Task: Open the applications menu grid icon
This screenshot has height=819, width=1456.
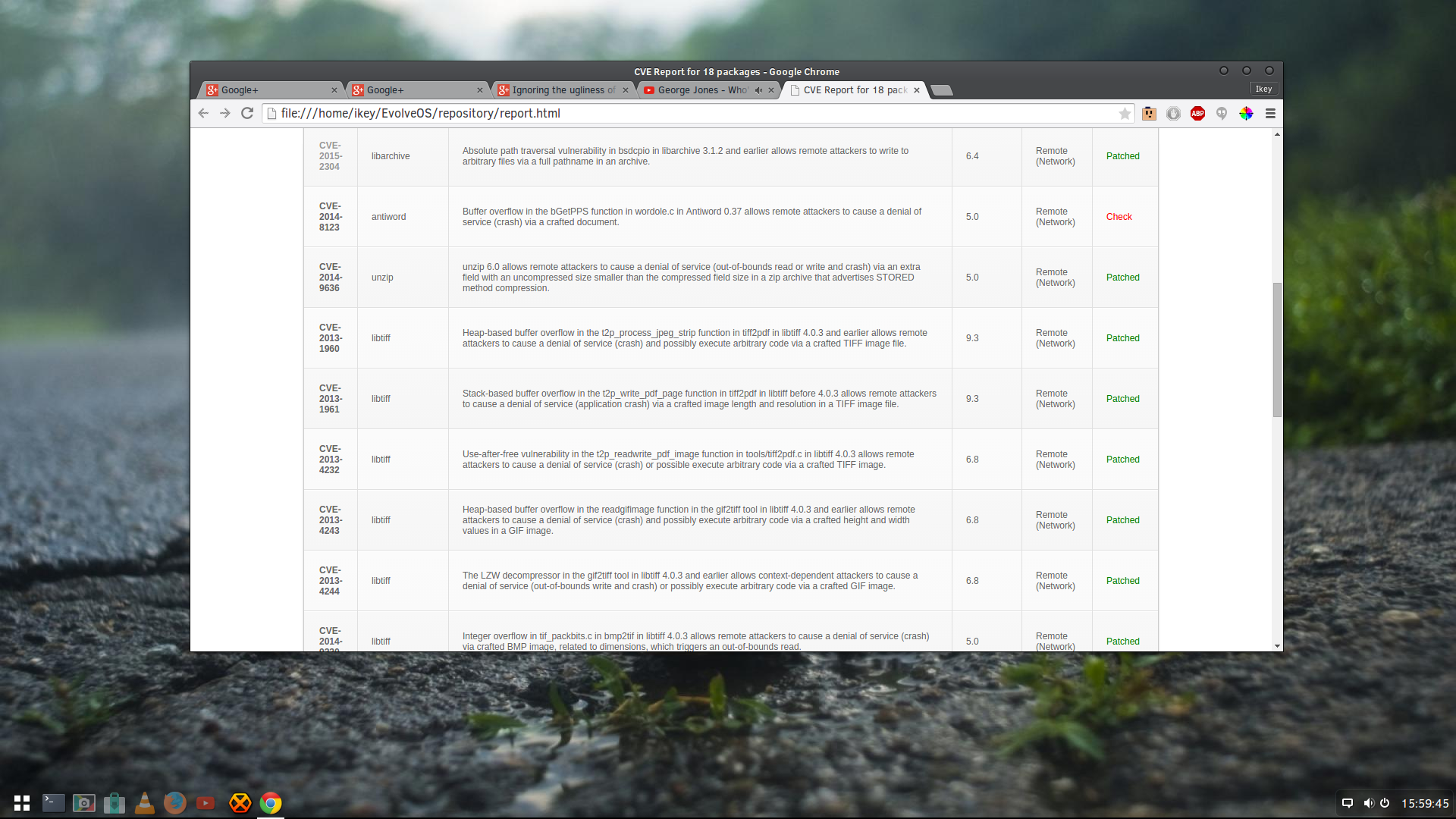Action: tap(22, 802)
